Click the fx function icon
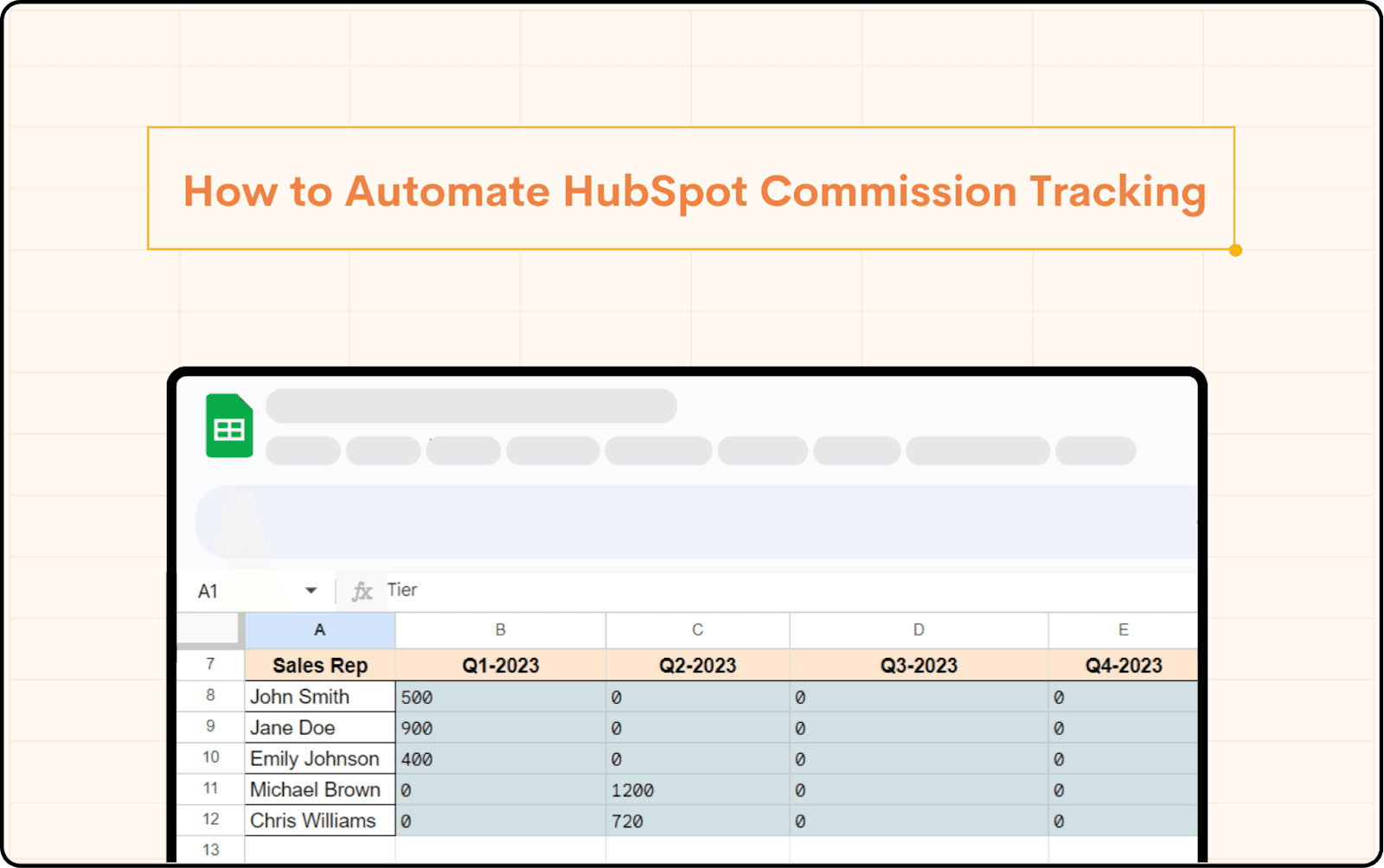 click(x=362, y=591)
